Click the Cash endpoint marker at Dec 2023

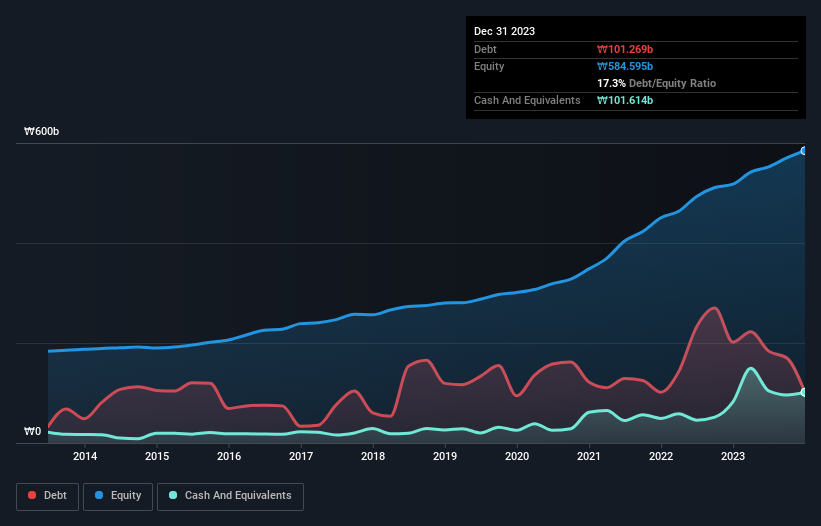click(x=804, y=393)
